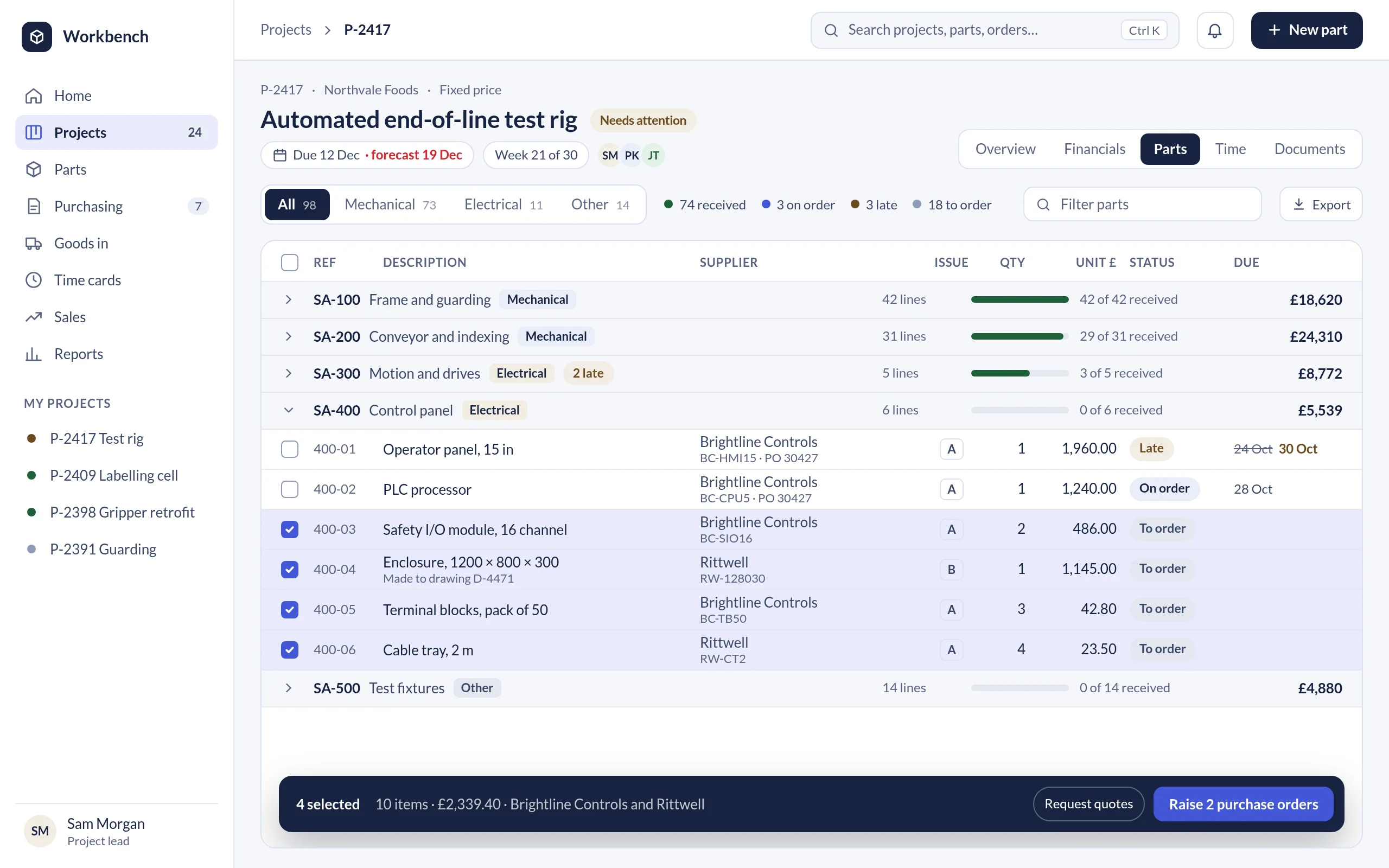Click the SA-200 29 of 31 progress bar
This screenshot has width=1389, height=868.
[x=1020, y=336]
